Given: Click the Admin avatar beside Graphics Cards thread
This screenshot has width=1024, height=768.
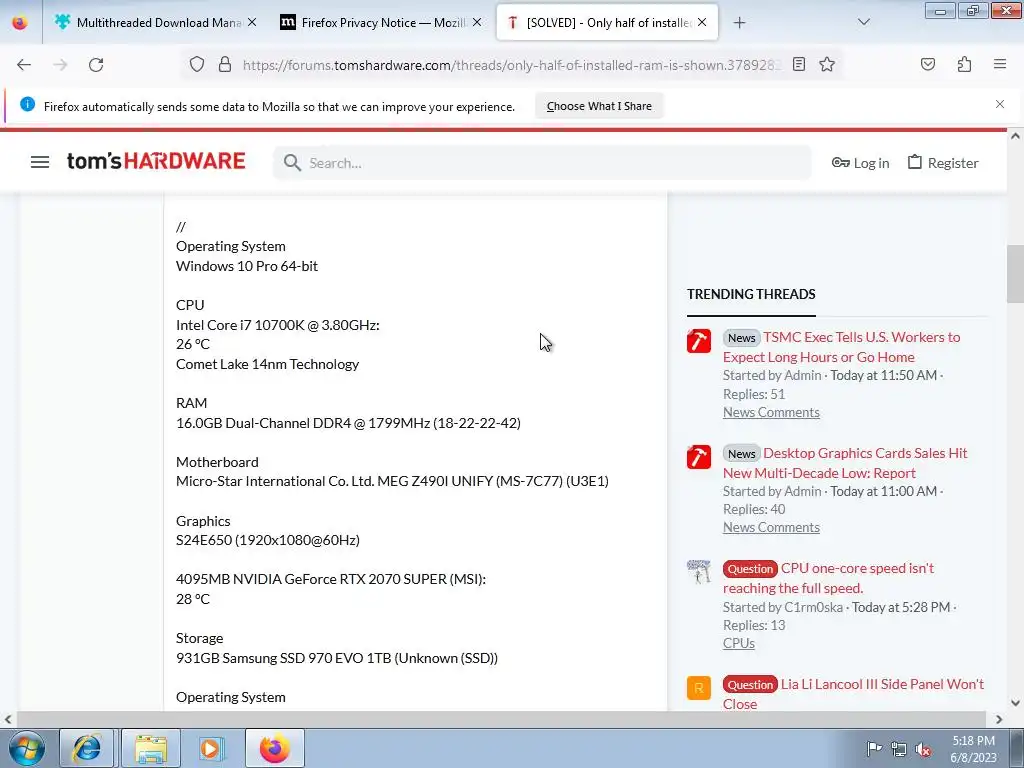Looking at the screenshot, I should pos(699,456).
